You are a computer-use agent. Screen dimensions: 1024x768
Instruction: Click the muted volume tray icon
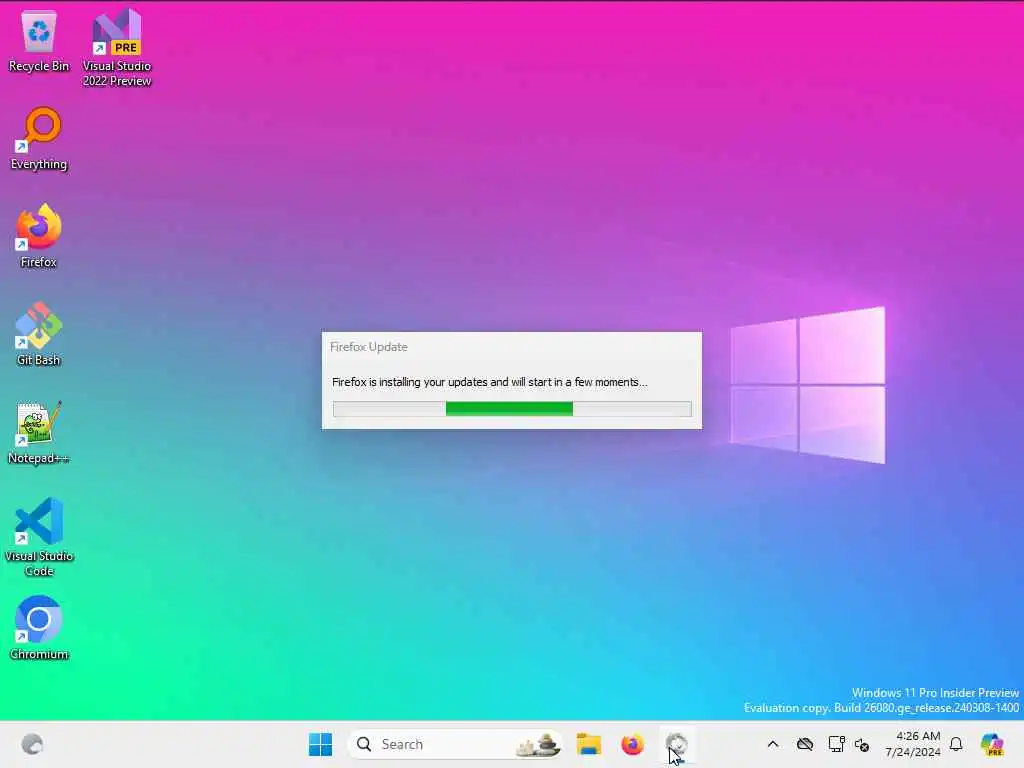pos(862,744)
